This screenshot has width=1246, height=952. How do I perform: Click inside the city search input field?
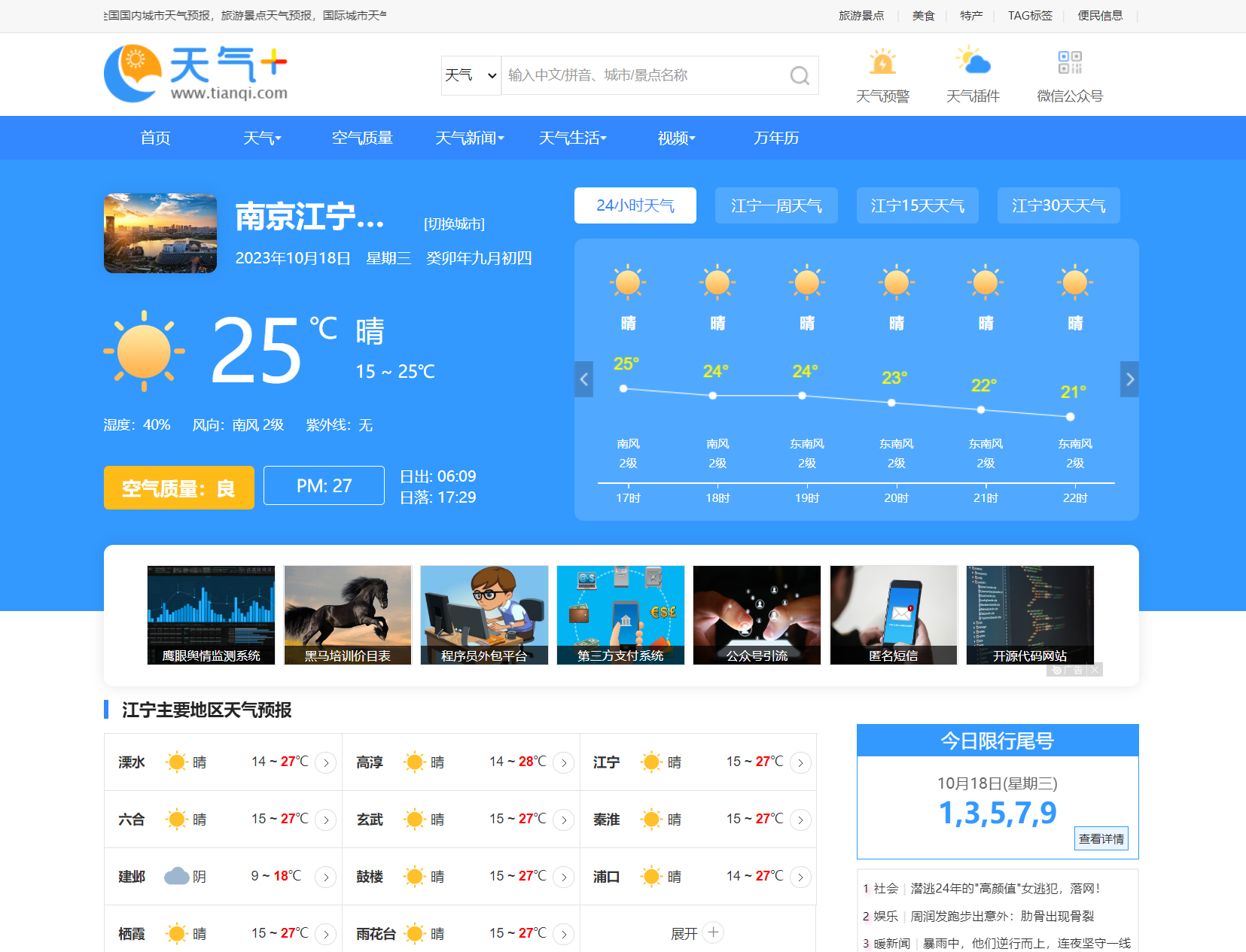pyautogui.click(x=640, y=75)
